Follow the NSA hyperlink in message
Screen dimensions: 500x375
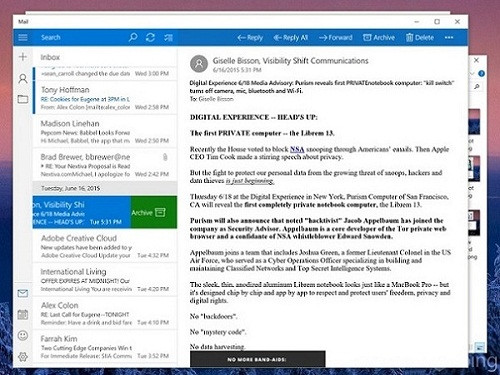pos(297,149)
